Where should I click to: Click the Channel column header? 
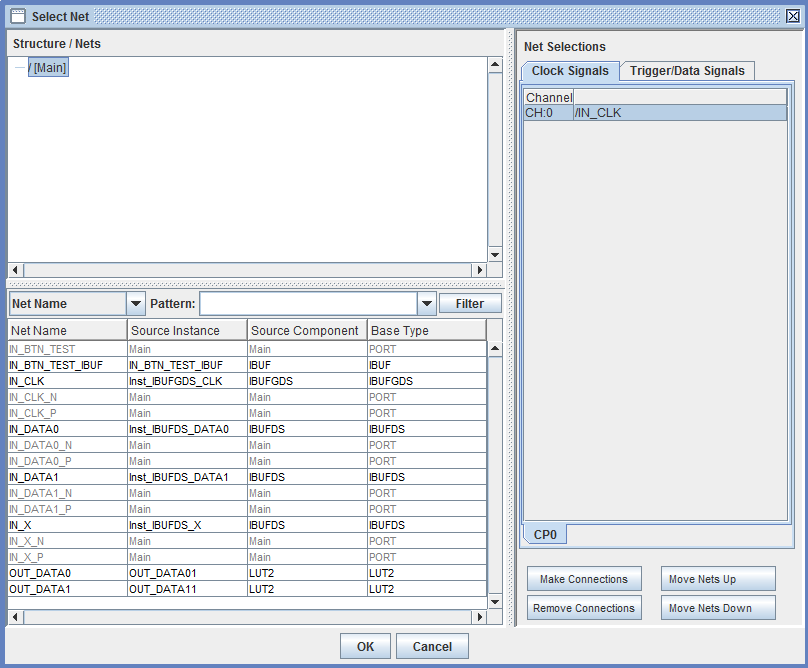pos(549,97)
